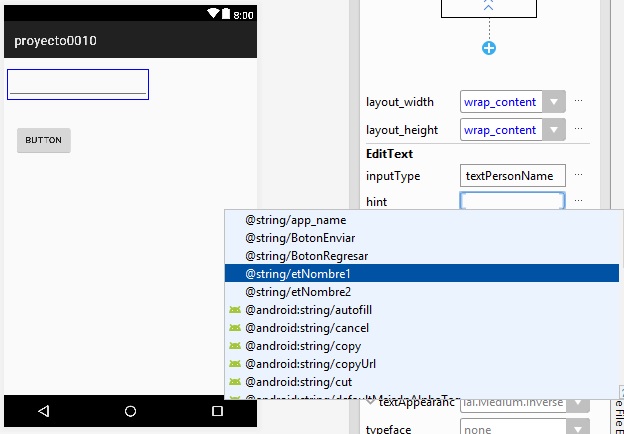
Task: Click the blue plus constraint handle
Action: (x=489, y=48)
